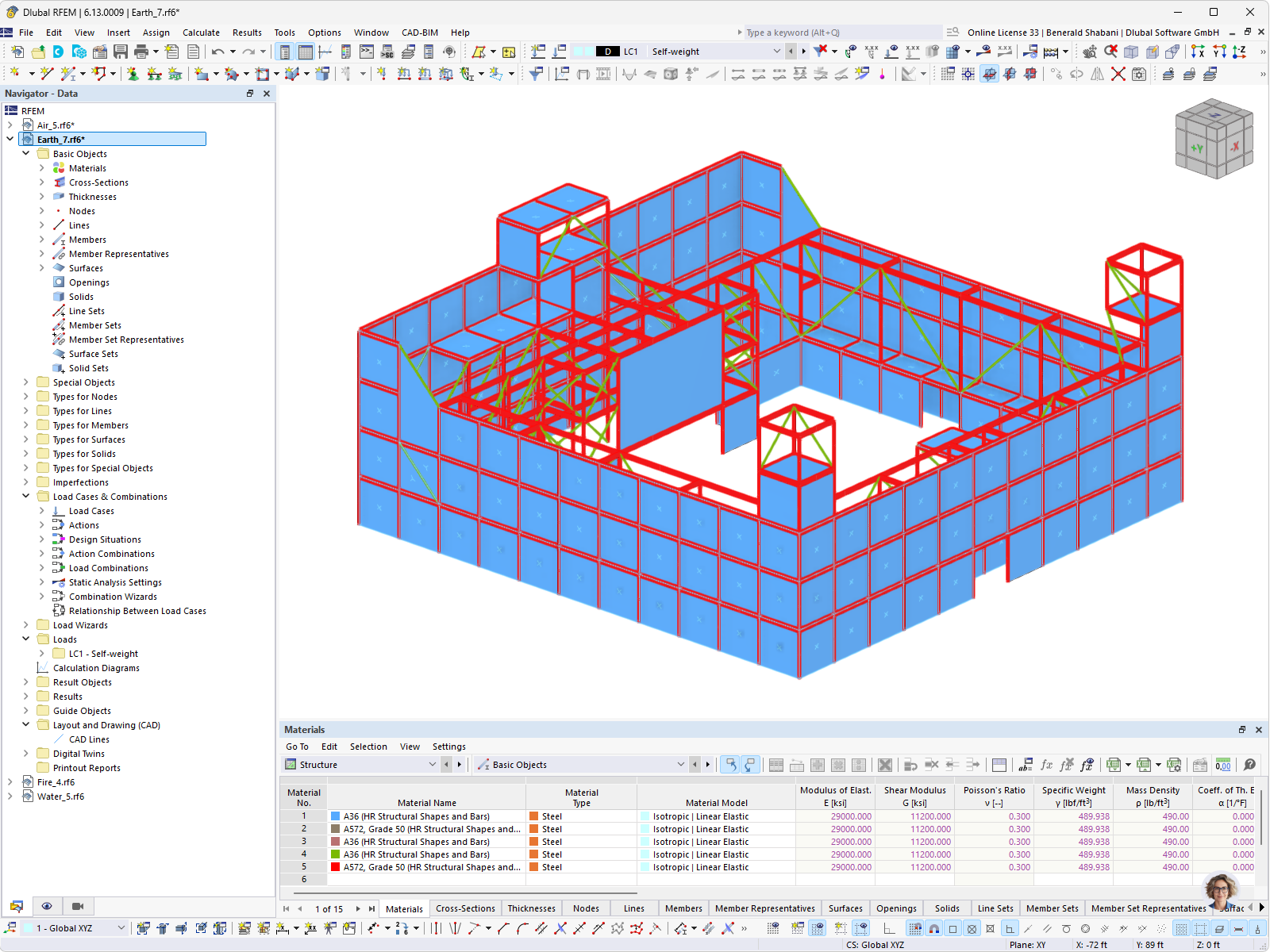Click the Go To menu in the Materials panel
The width and height of the screenshot is (1270, 952).
297,746
